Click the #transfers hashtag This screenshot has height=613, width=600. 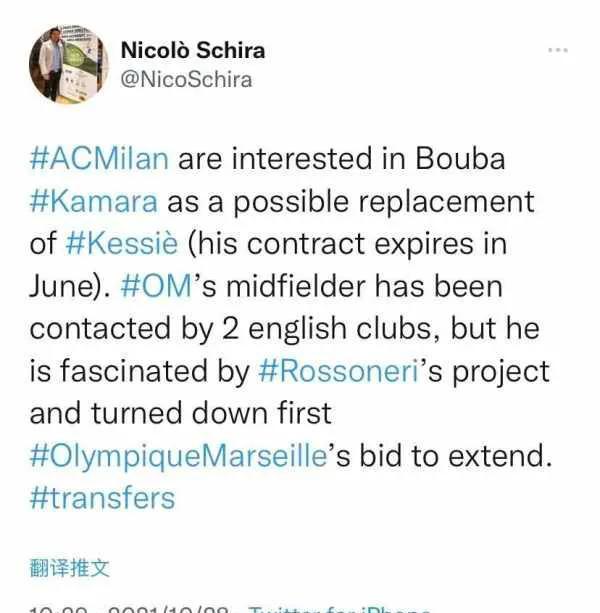pos(102,498)
